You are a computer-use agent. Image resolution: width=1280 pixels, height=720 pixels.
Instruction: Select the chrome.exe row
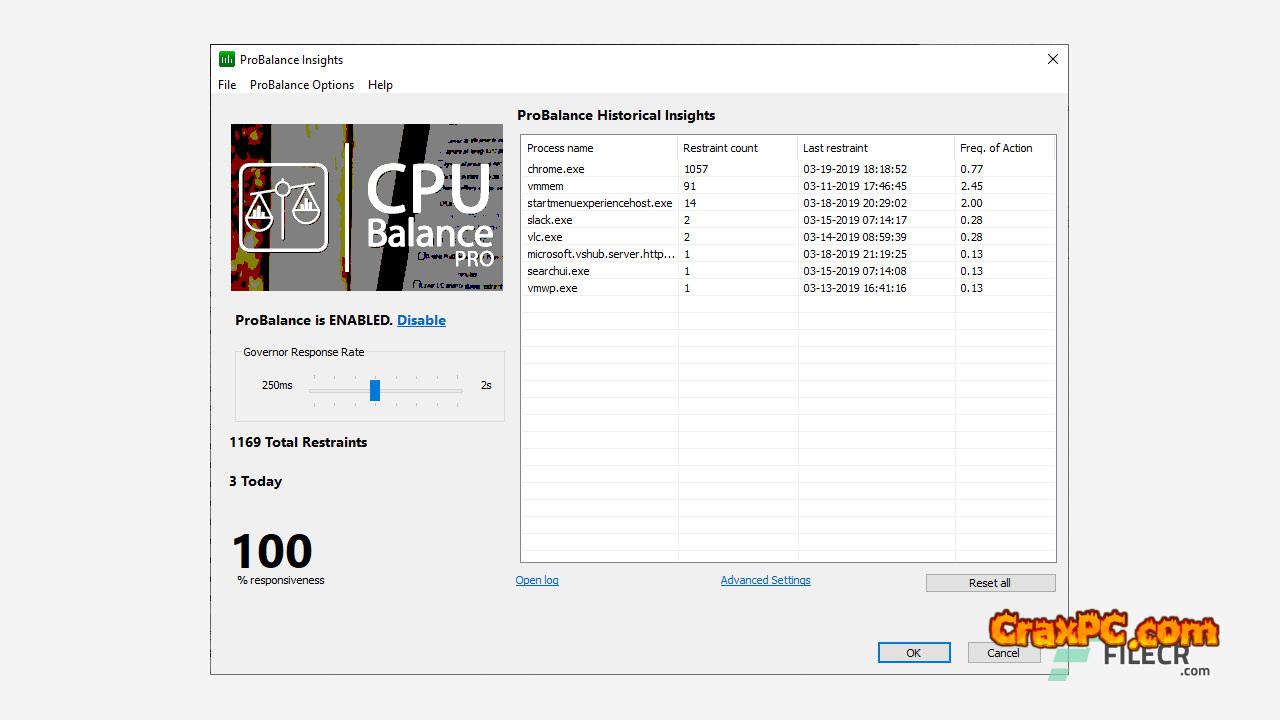click(556, 169)
